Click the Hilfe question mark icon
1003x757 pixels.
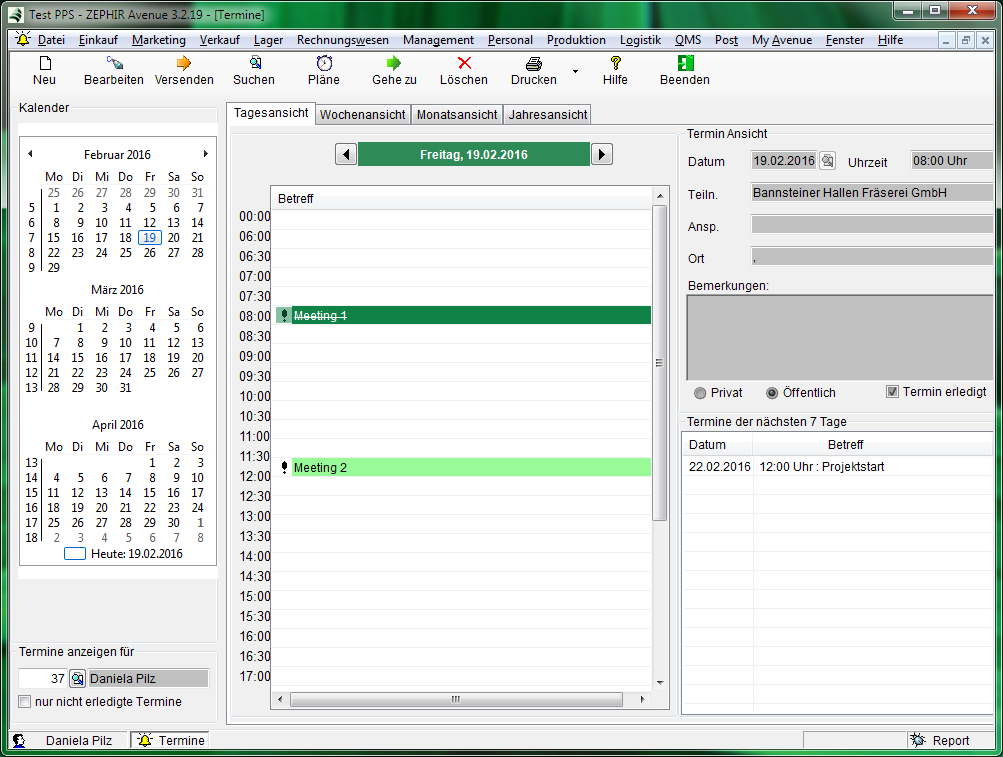point(615,63)
